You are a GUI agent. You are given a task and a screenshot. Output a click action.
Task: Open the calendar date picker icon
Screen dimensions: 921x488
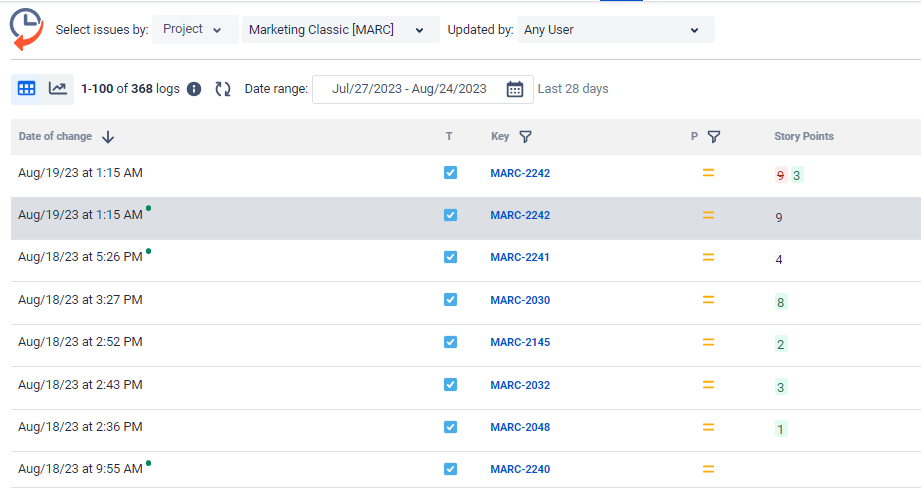coord(515,89)
